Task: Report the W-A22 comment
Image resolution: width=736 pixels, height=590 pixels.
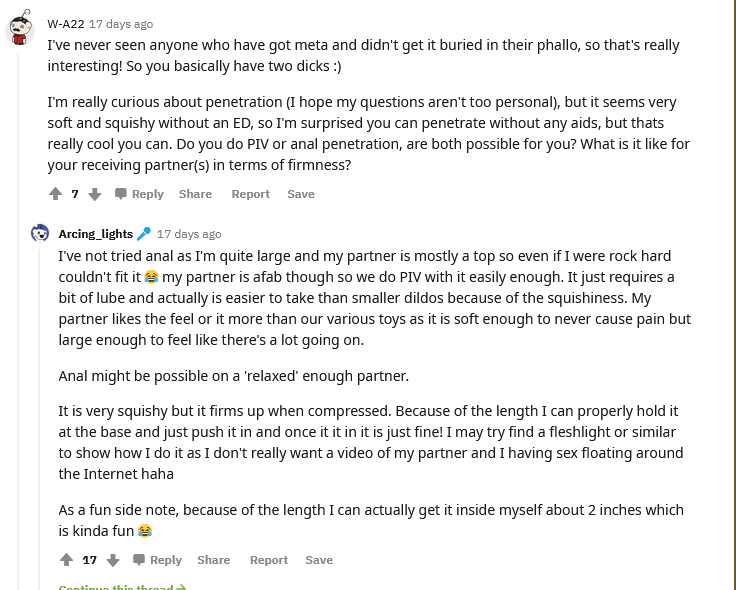Action: pyautogui.click(x=250, y=194)
